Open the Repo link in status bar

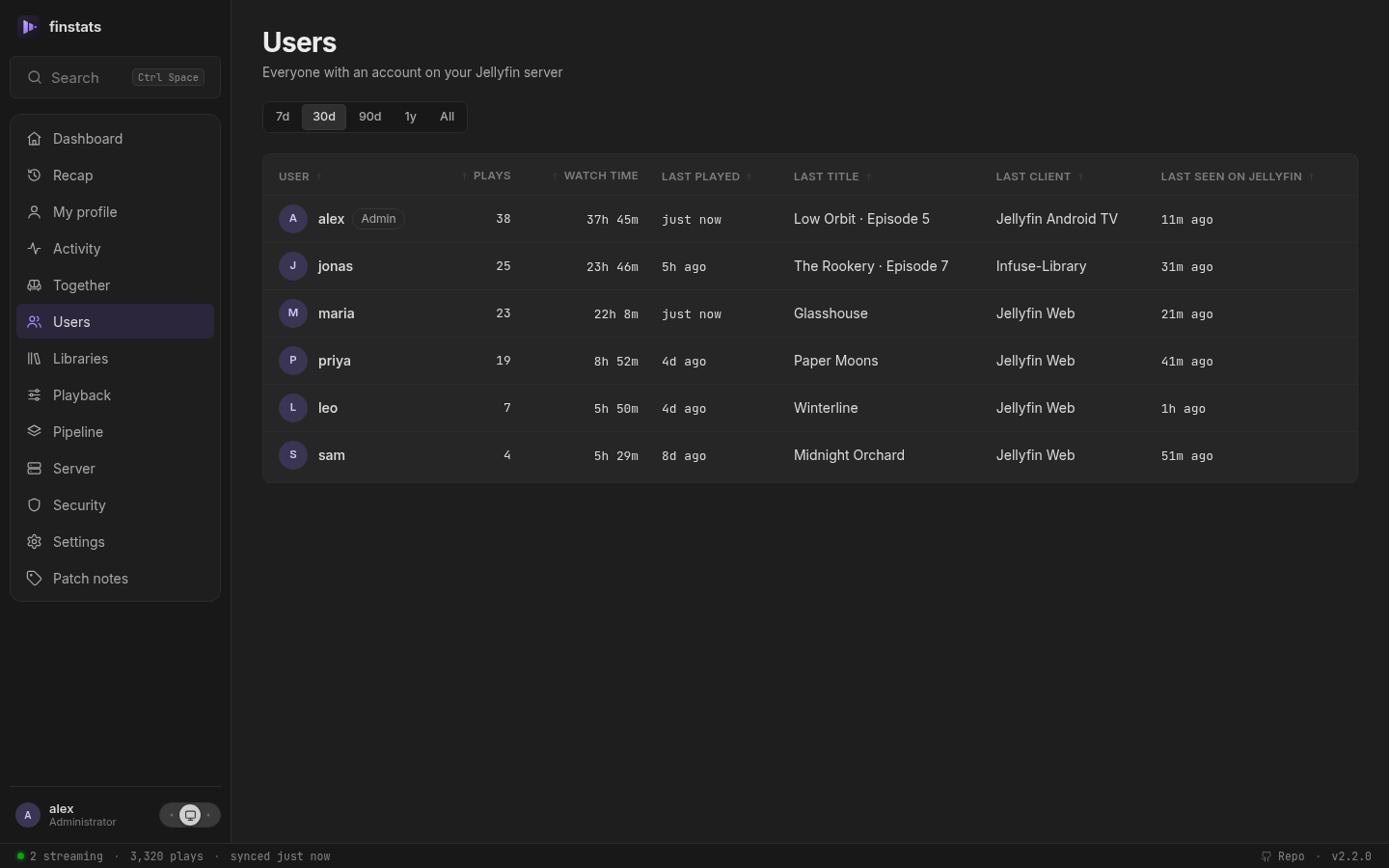click(x=1283, y=856)
